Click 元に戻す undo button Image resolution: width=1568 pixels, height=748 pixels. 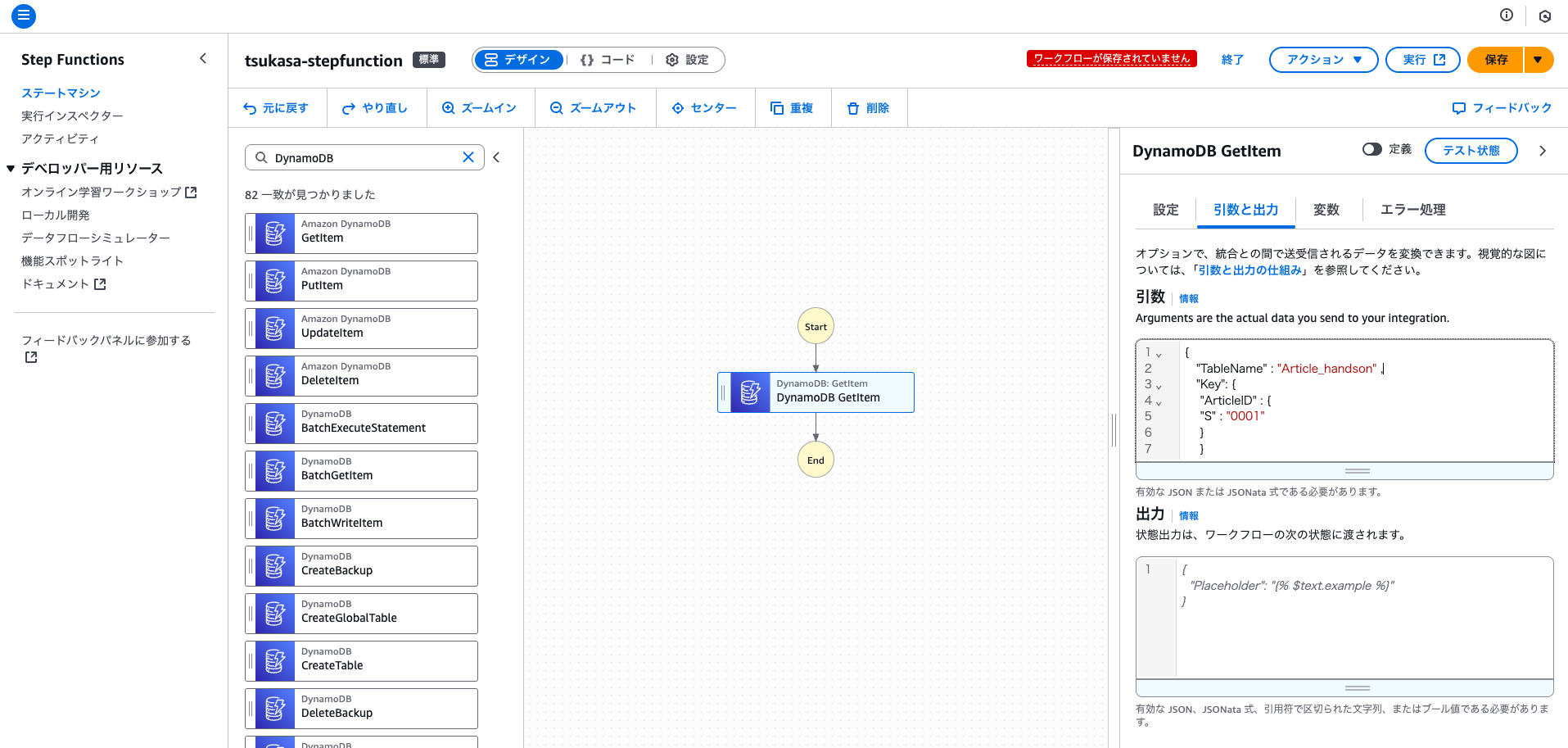click(x=276, y=108)
